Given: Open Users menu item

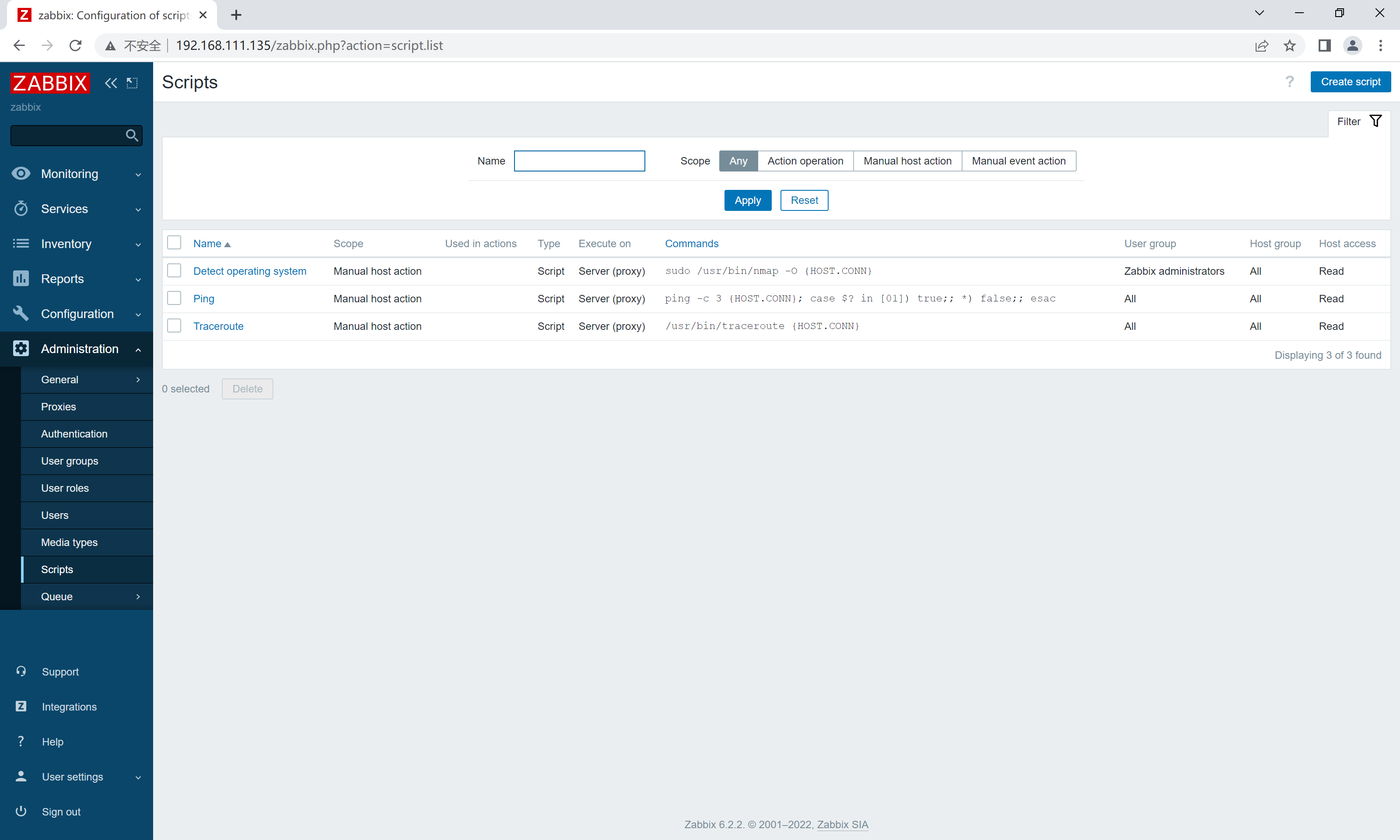Looking at the screenshot, I should [x=87, y=515].
